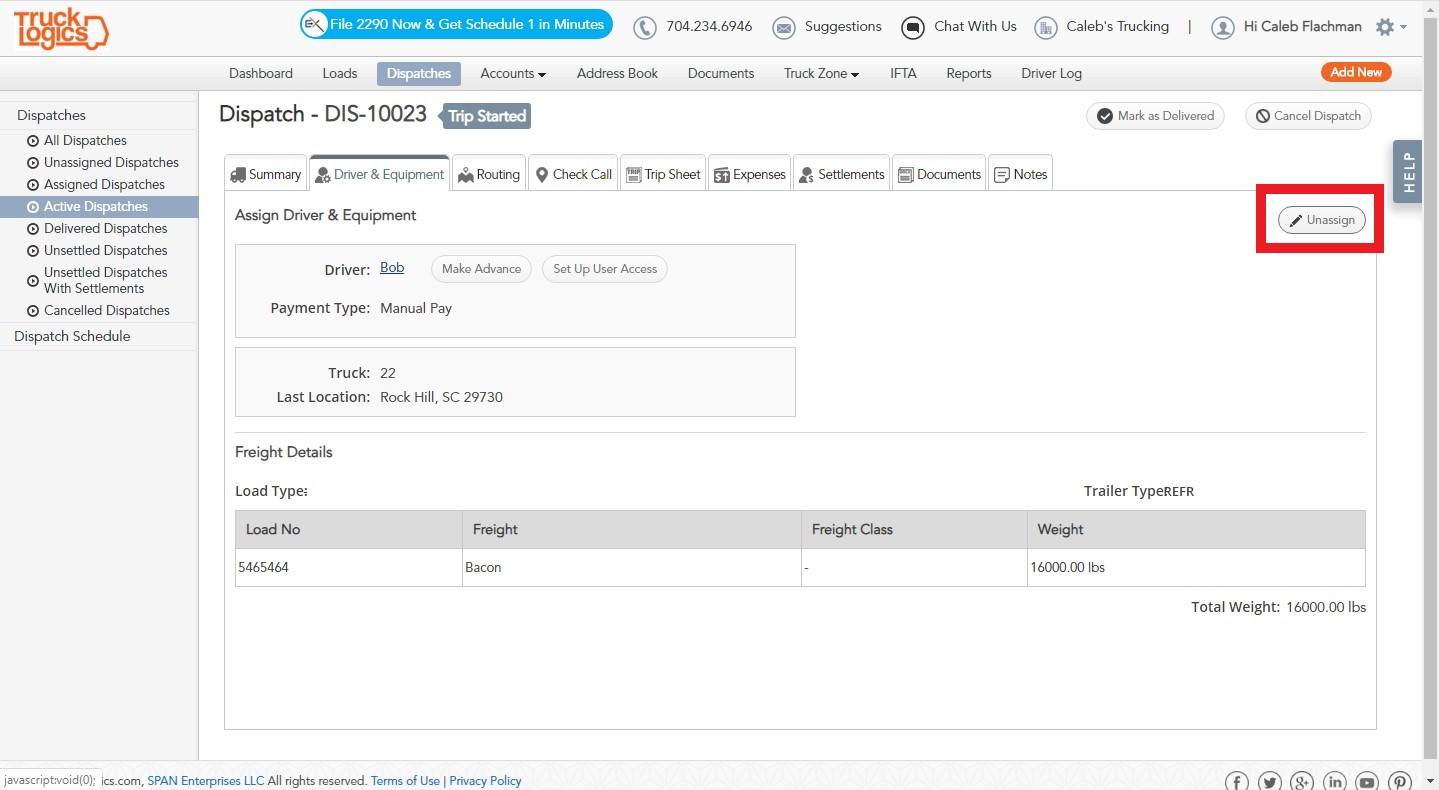Select Active Dispatches in sidebar

click(x=99, y=206)
